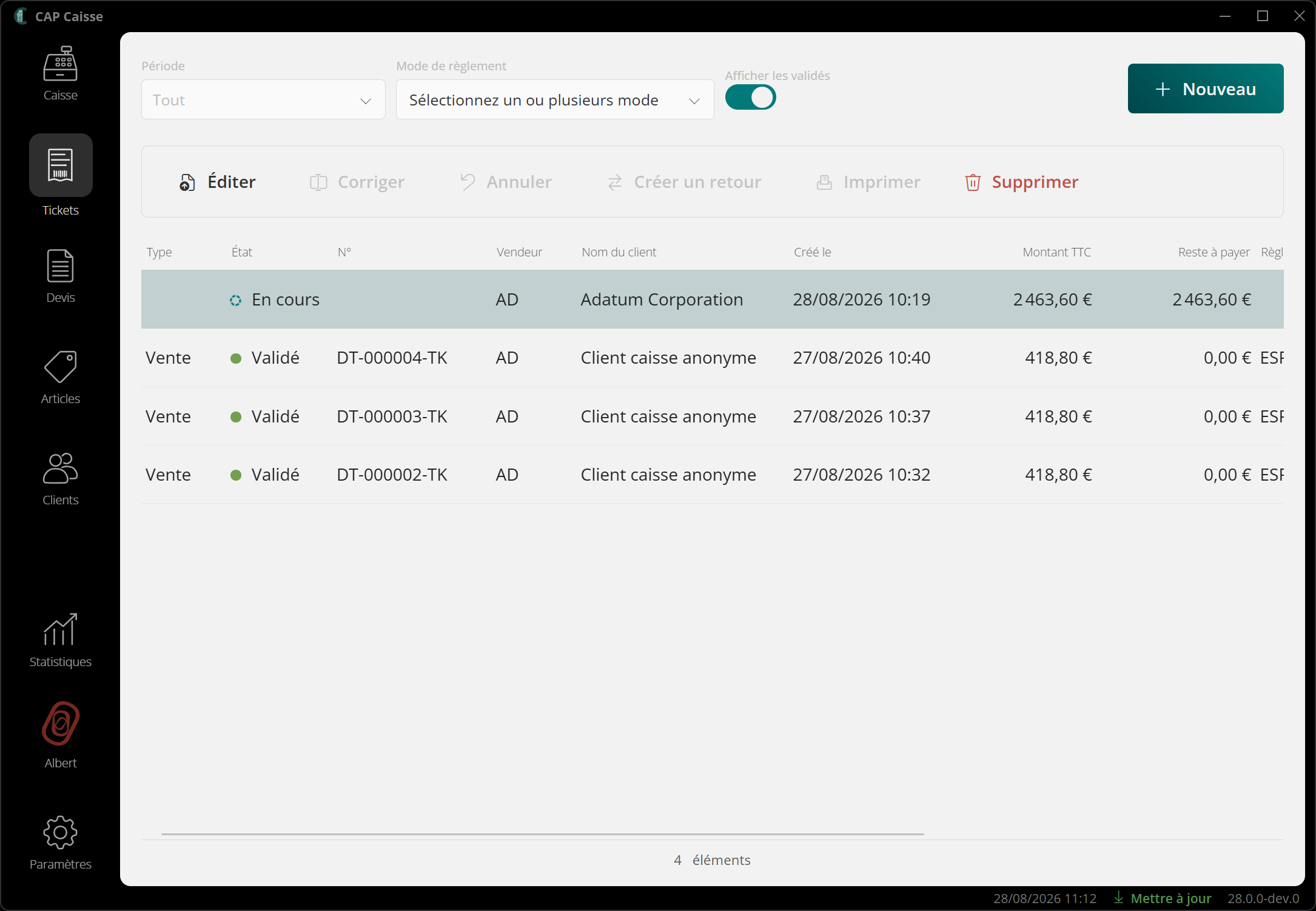Click the Supprimer trash action
Screen dimensions: 1316x911
[1021, 182]
